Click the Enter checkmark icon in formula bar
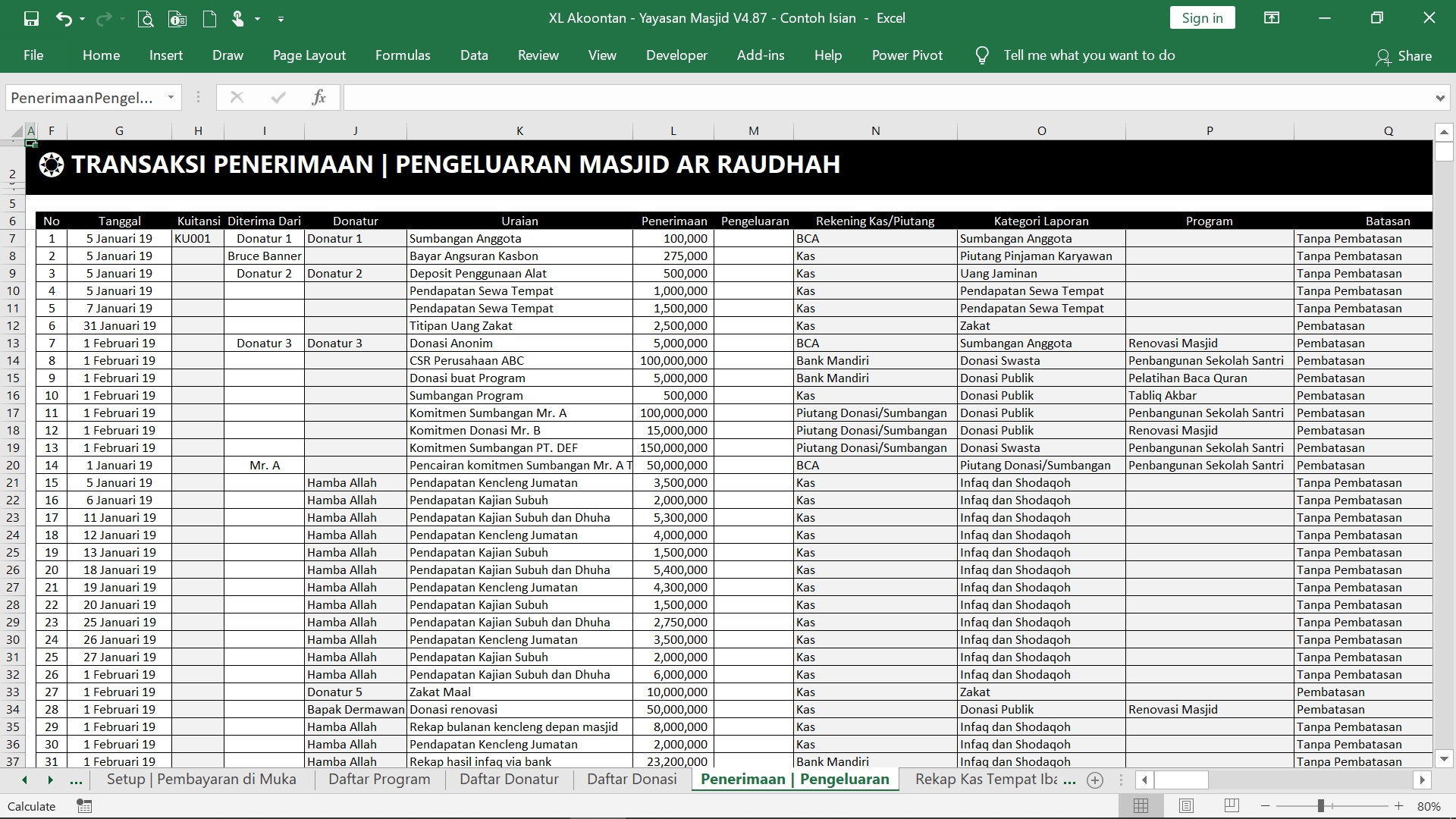1456x819 pixels. coord(278,97)
